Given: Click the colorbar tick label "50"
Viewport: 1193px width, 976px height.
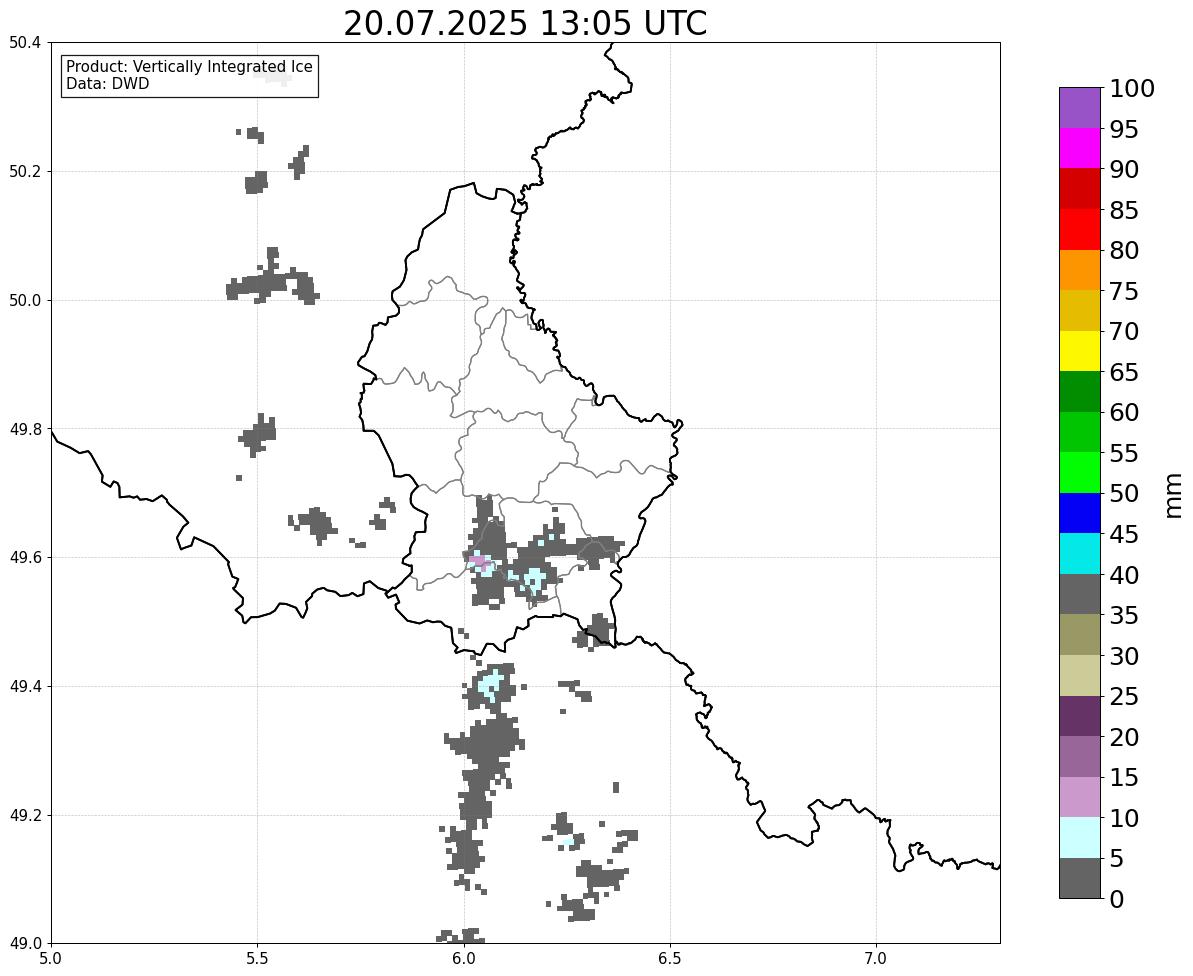Looking at the screenshot, I should pos(1124,494).
